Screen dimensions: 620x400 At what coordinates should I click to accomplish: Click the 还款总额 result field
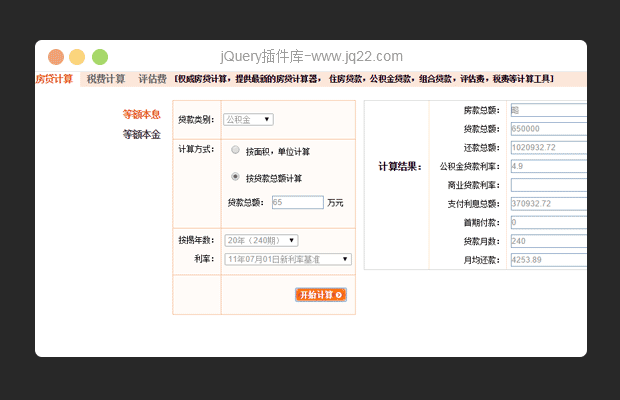coord(548,147)
